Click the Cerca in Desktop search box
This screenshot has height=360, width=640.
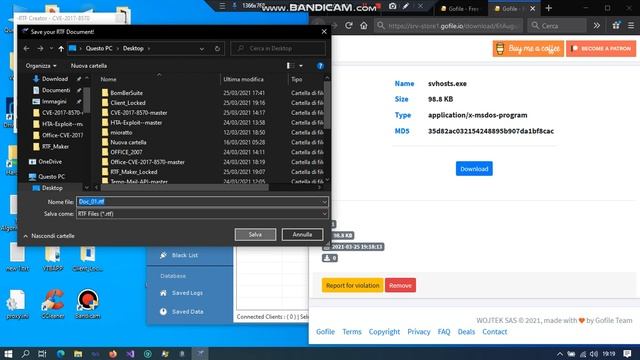(x=278, y=49)
